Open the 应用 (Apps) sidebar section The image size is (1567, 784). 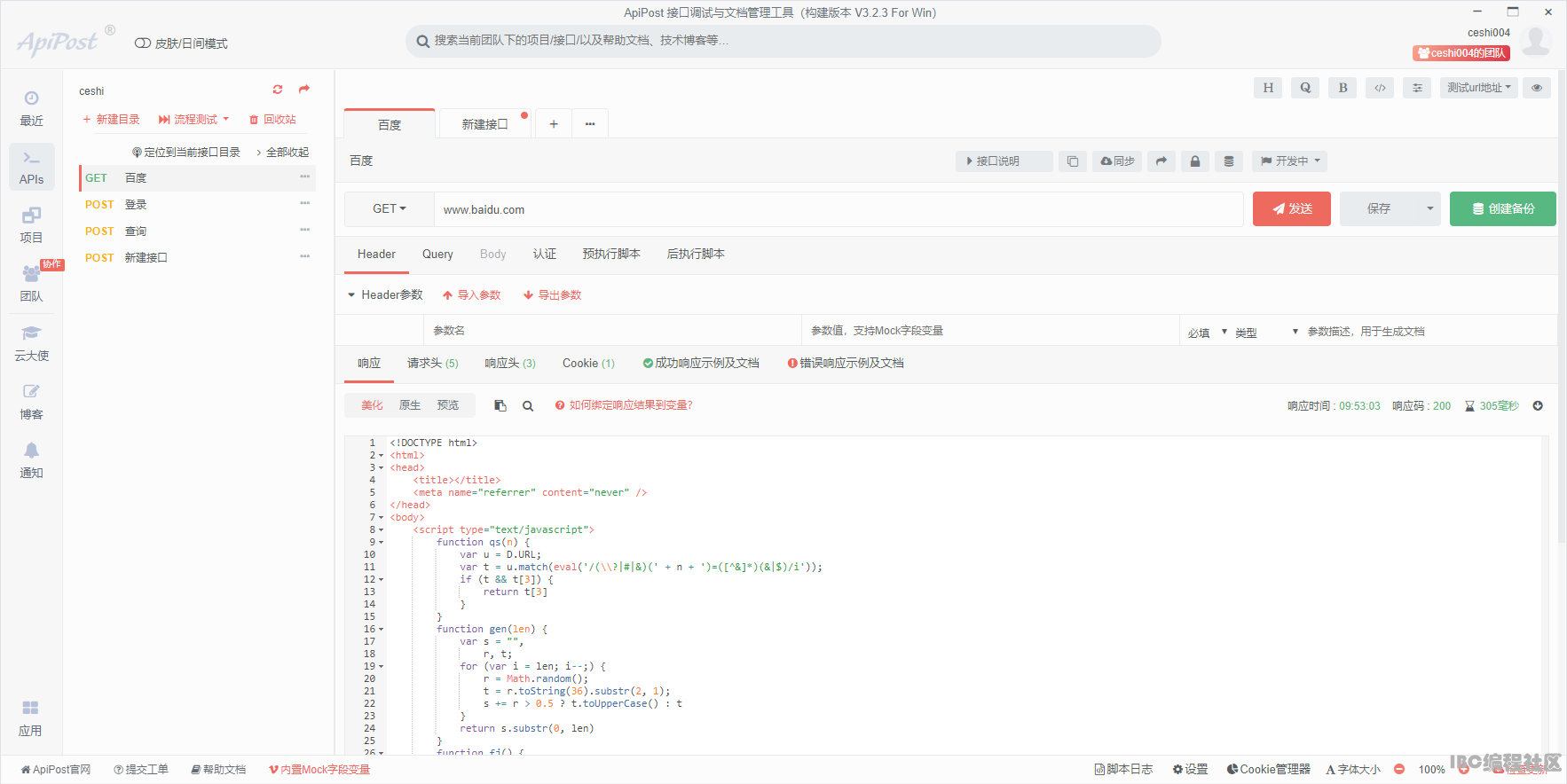pyautogui.click(x=31, y=719)
